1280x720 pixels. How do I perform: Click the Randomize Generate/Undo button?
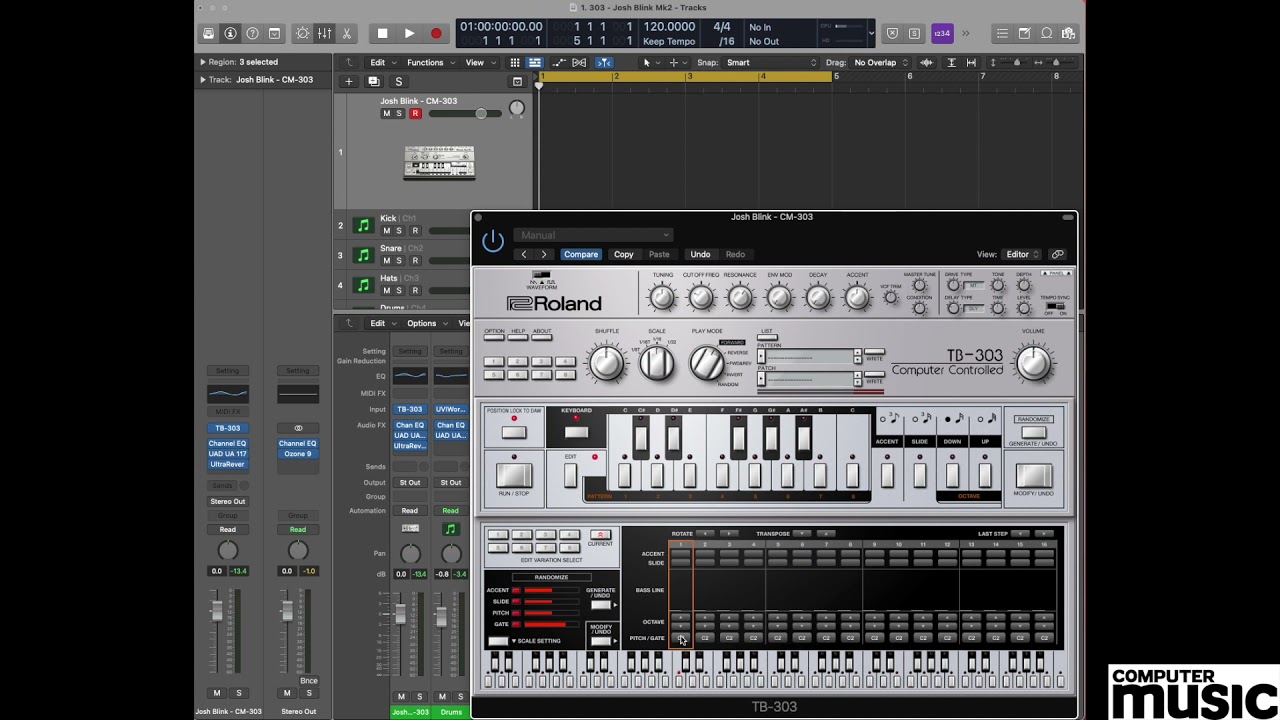click(x=1033, y=433)
